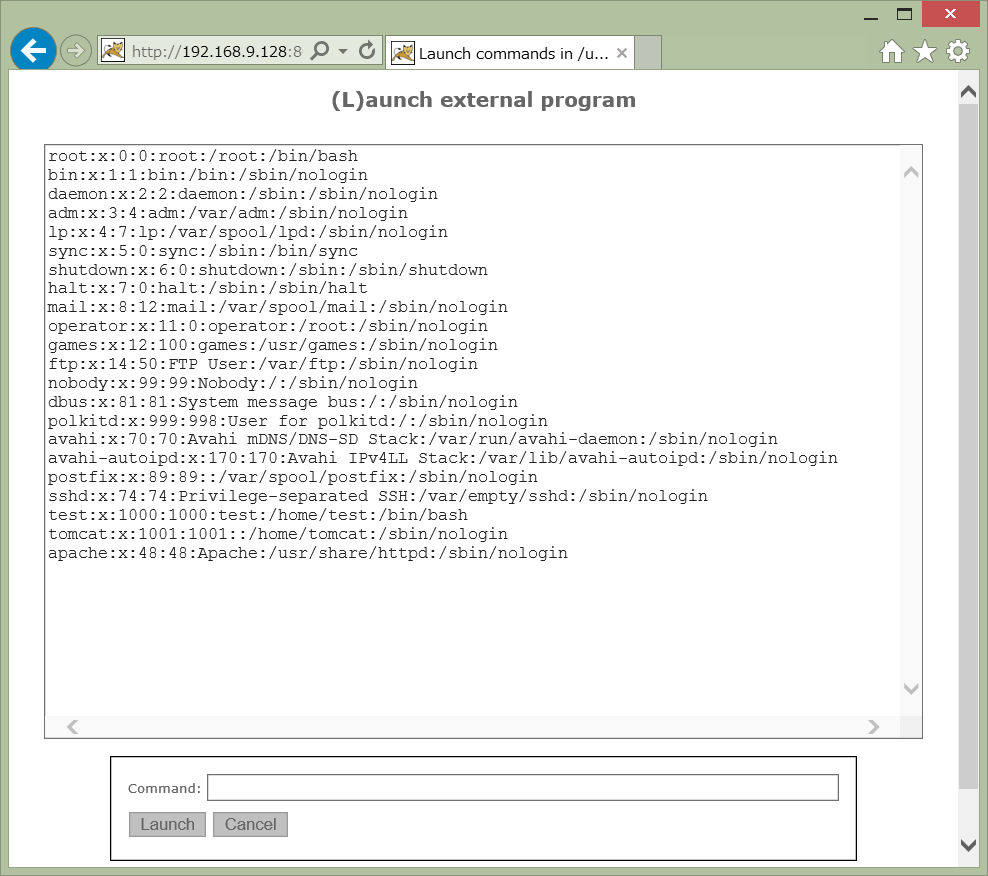988x876 pixels.
Task: Click the page scrollbar down arrow
Action: click(968, 845)
